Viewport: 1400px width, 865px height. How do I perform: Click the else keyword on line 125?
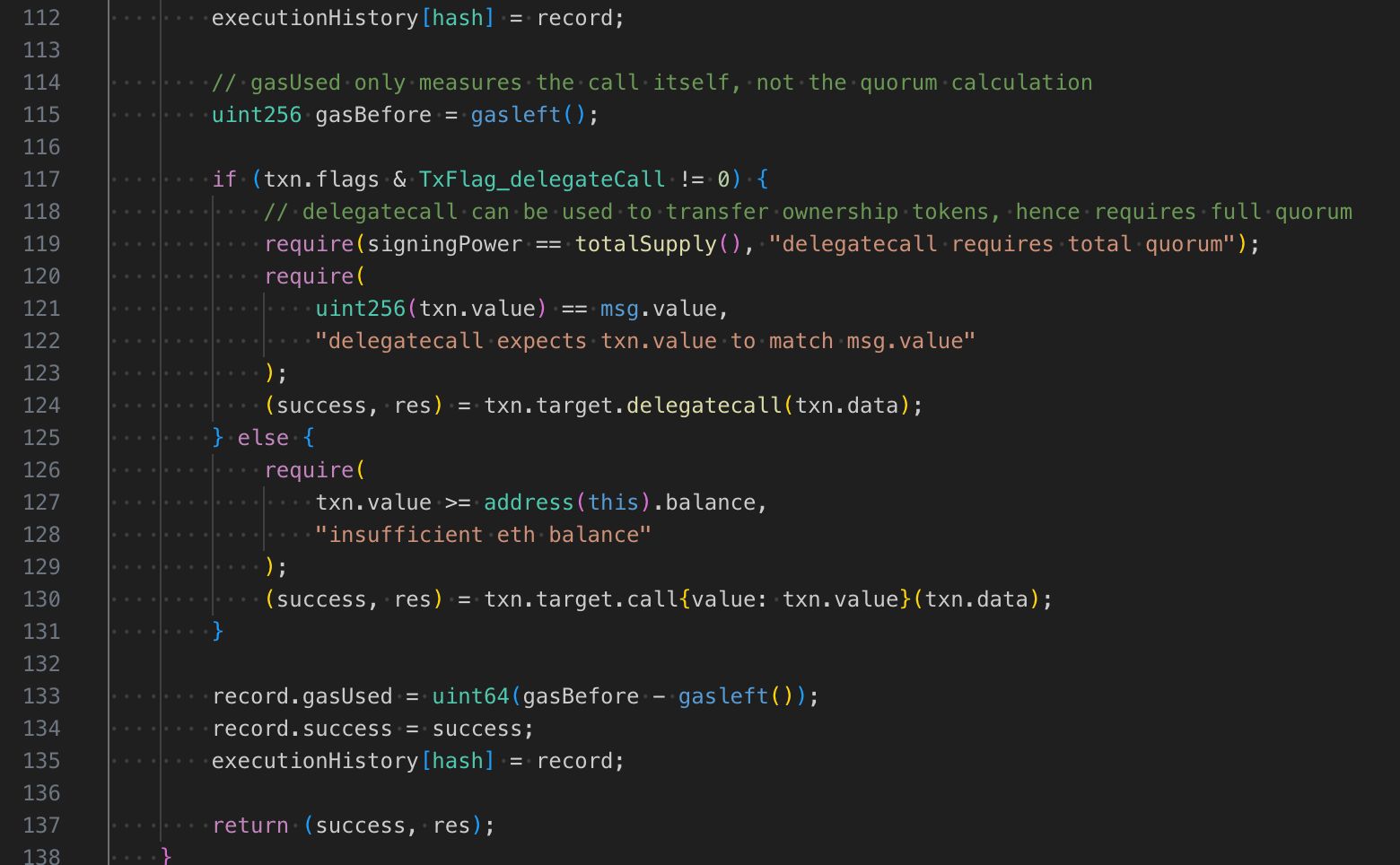pos(263,438)
